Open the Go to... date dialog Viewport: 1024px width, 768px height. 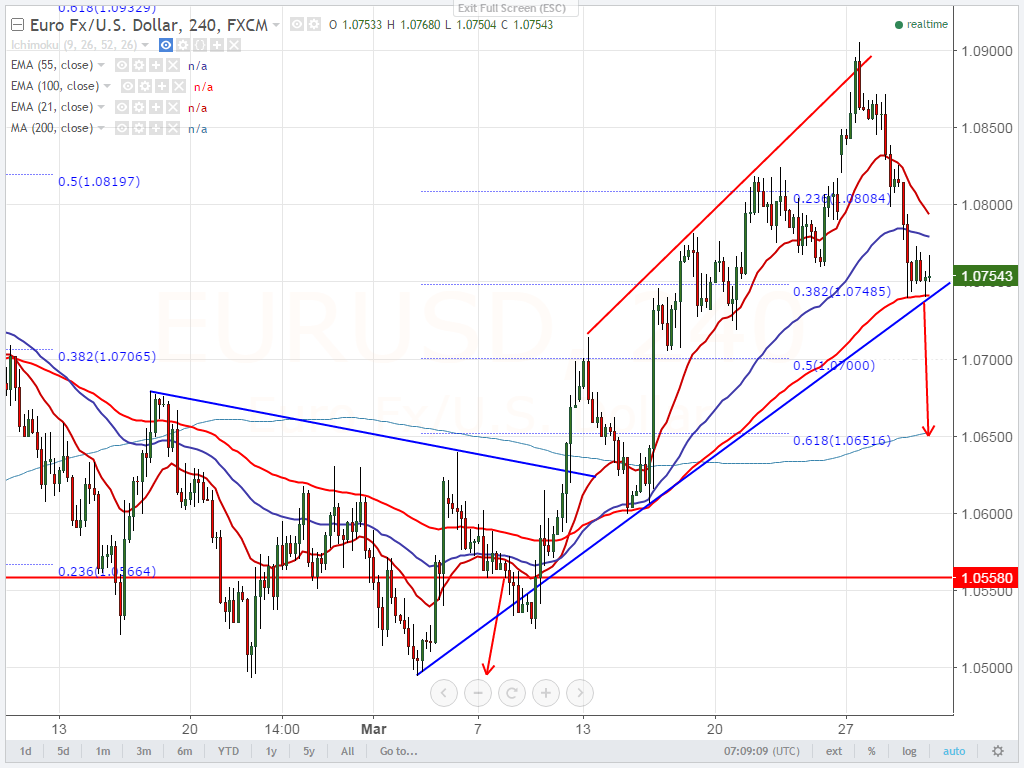[398, 751]
